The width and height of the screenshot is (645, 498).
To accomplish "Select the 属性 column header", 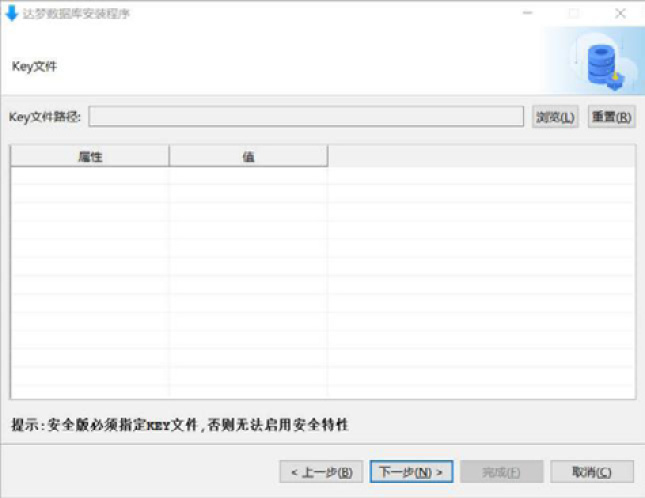I will tap(90, 156).
